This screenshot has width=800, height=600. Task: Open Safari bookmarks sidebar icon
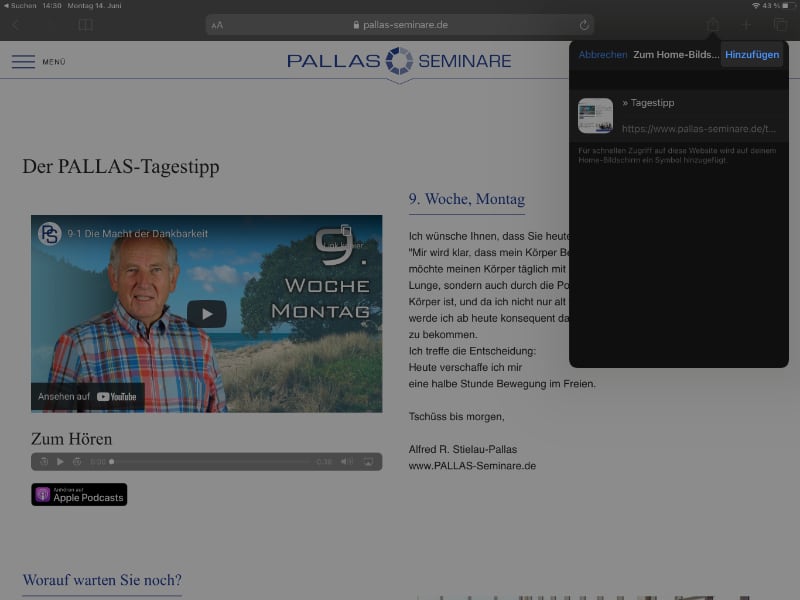[x=85, y=24]
